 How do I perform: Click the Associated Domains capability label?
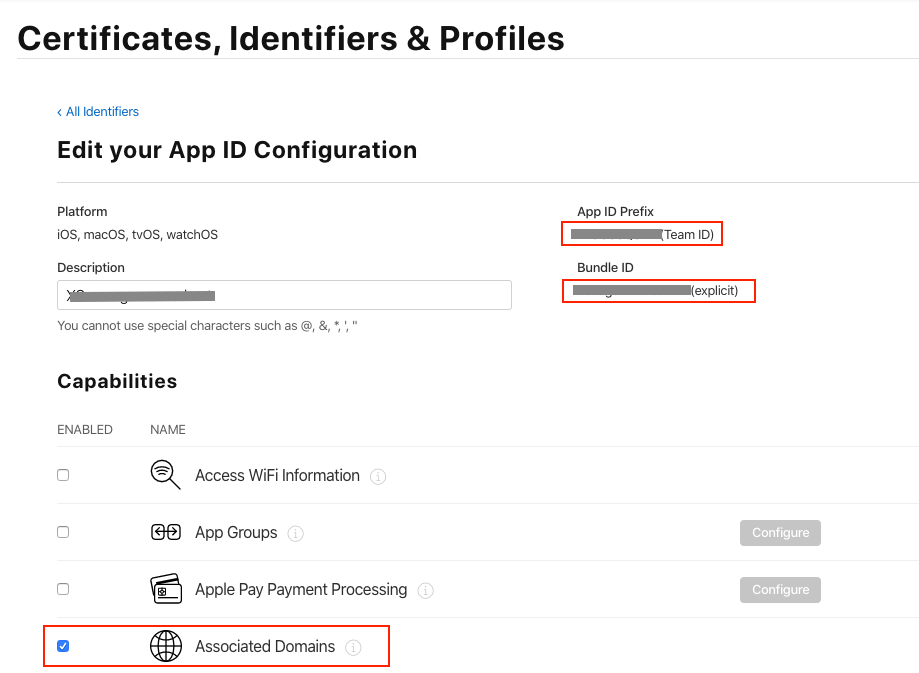(265, 647)
